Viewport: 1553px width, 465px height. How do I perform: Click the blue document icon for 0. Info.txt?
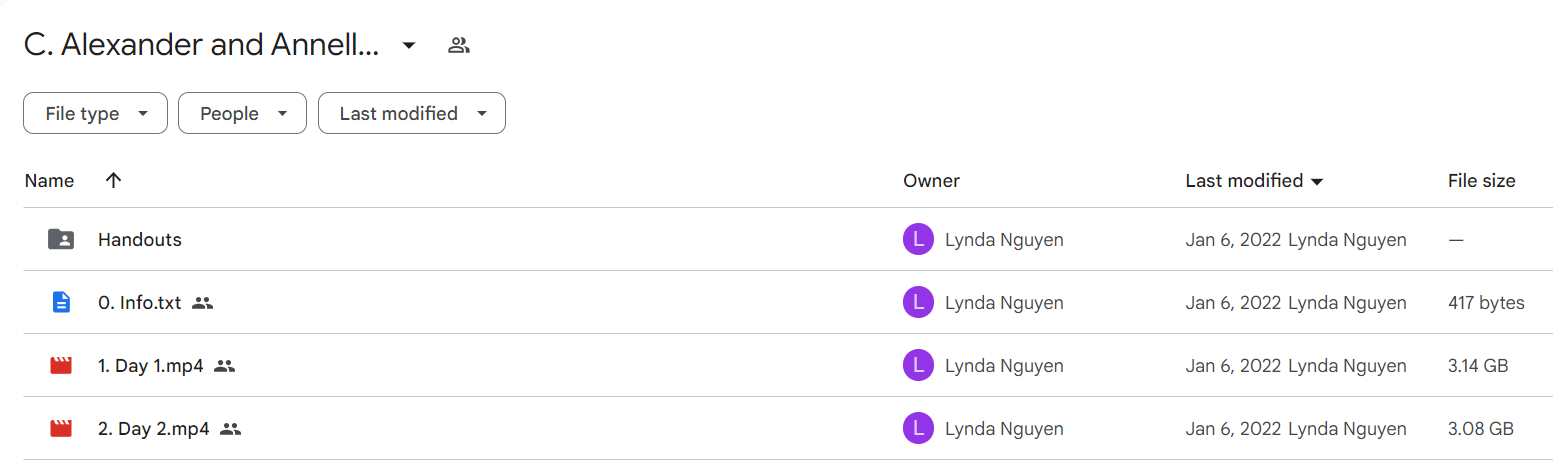(61, 302)
